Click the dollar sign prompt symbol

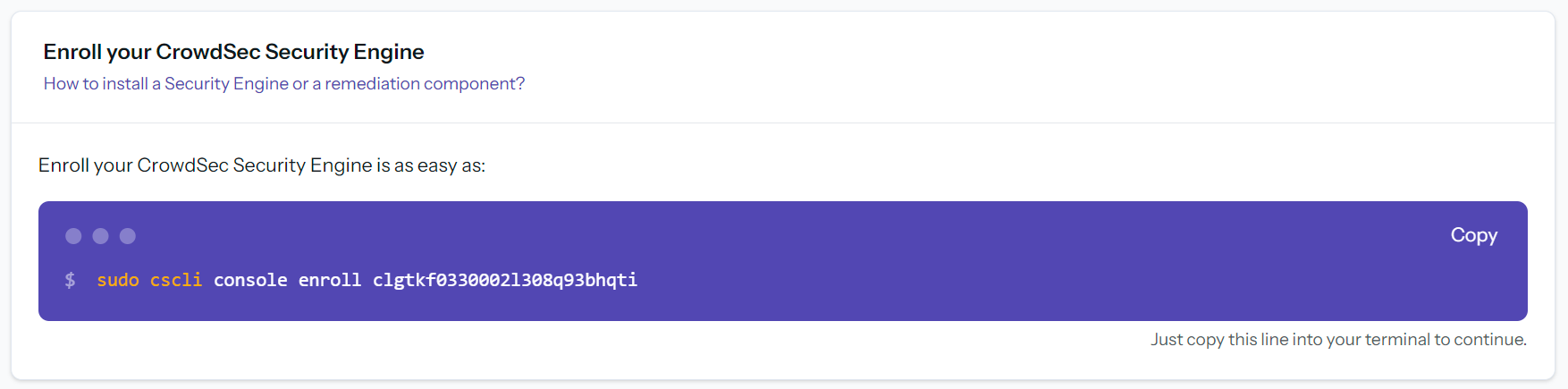click(71, 280)
